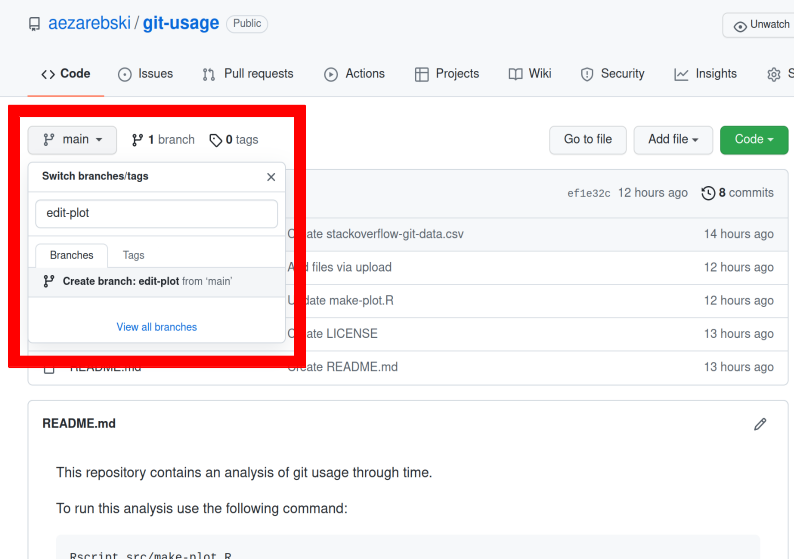Open the Insights tab
The image size is (794, 559).
pyautogui.click(x=705, y=74)
